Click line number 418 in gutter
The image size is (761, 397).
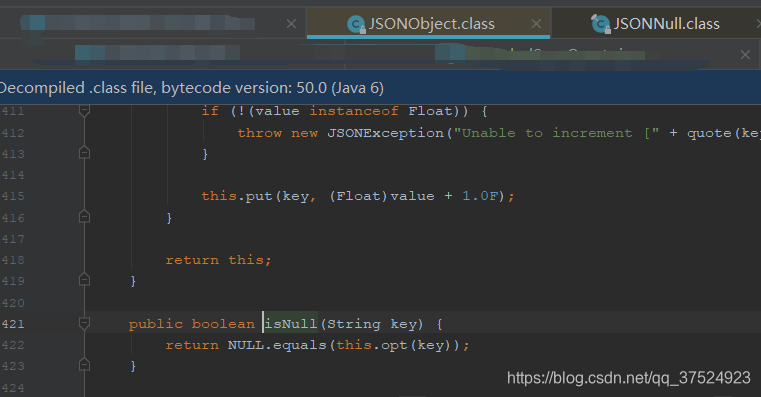point(13,260)
